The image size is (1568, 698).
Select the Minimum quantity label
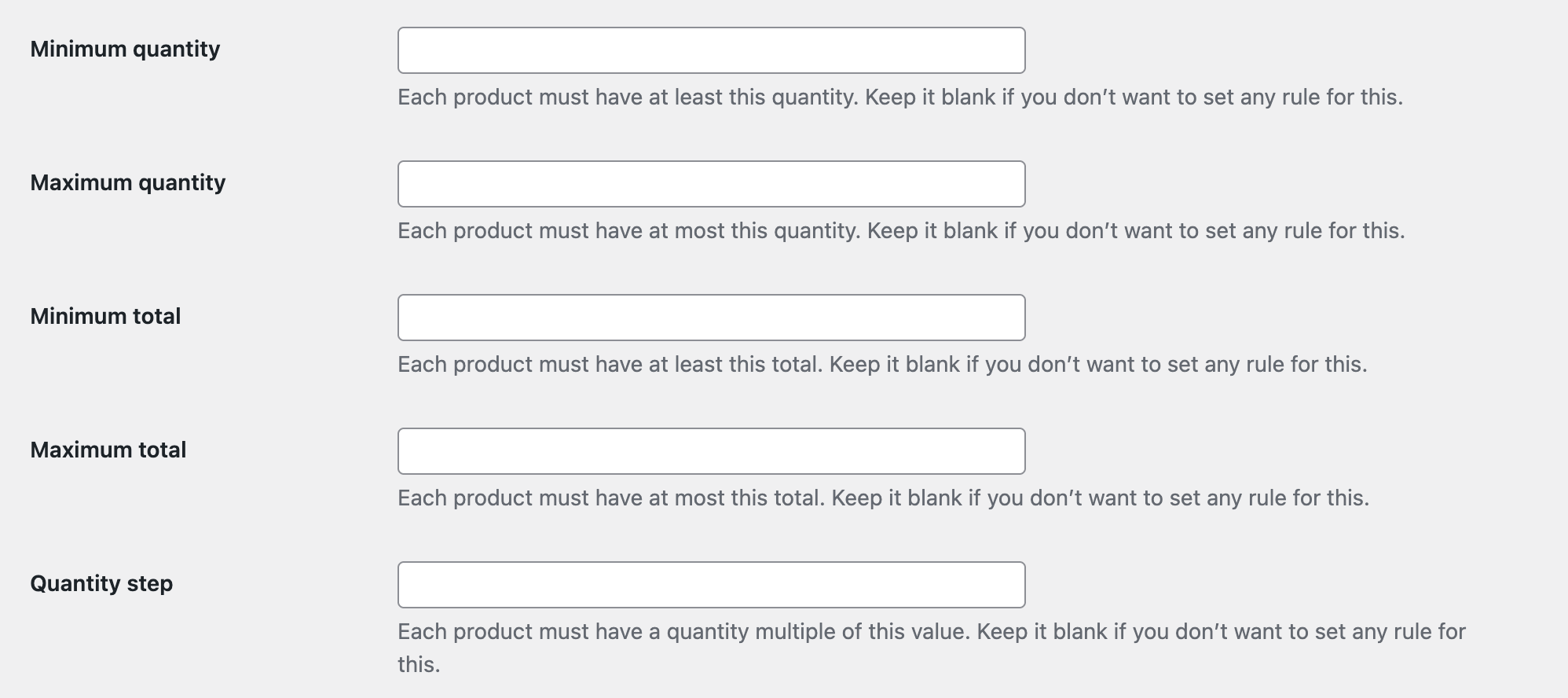(123, 49)
